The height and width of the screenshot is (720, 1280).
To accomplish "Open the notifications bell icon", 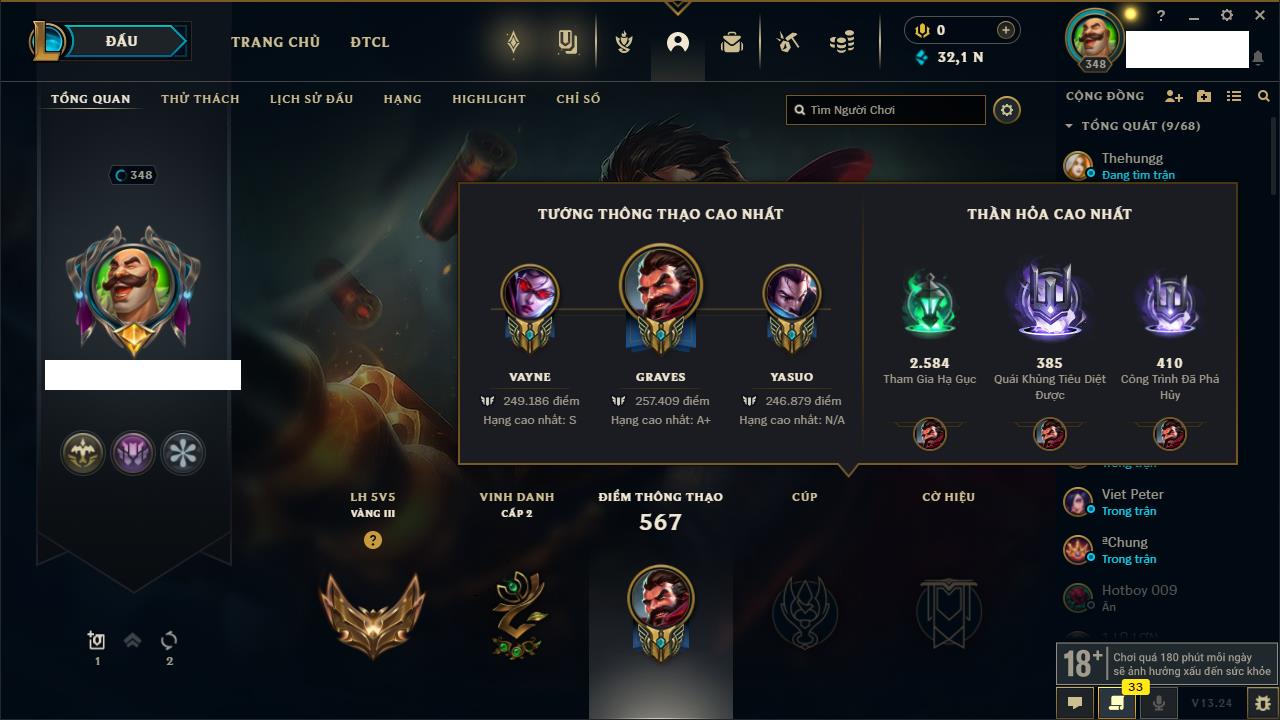I will tap(1258, 58).
